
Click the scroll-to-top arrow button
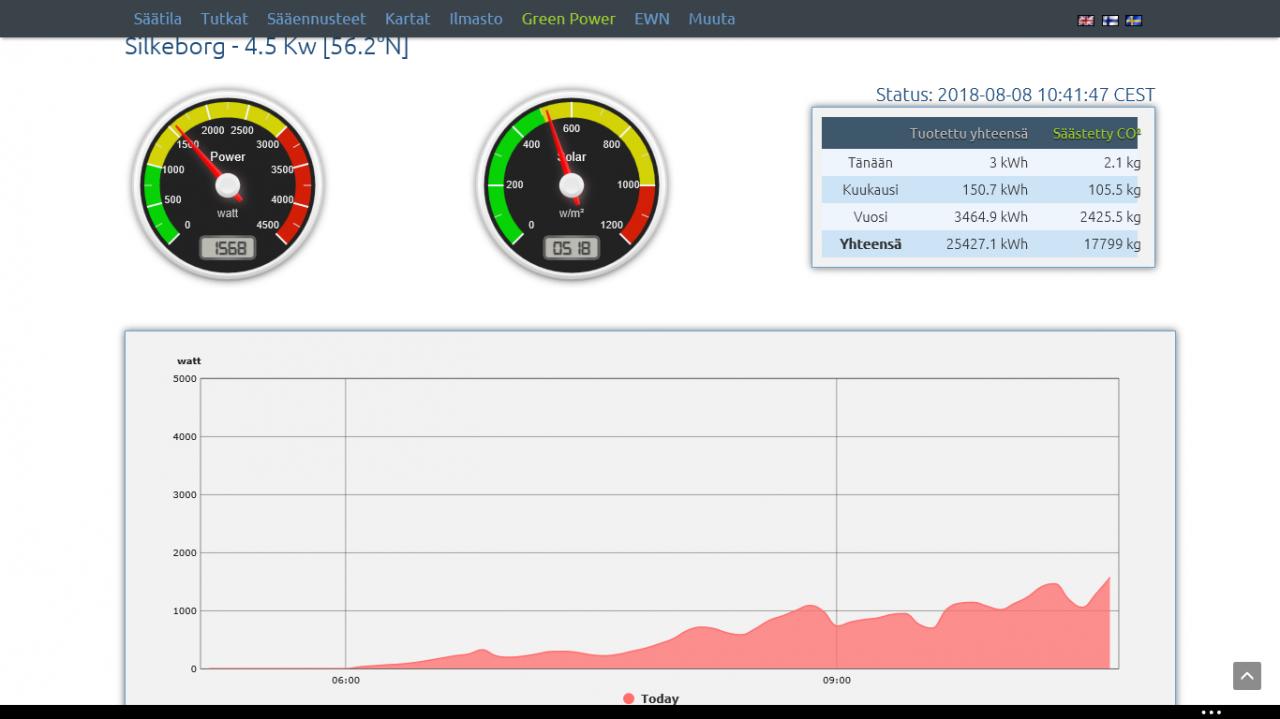[x=1247, y=676]
